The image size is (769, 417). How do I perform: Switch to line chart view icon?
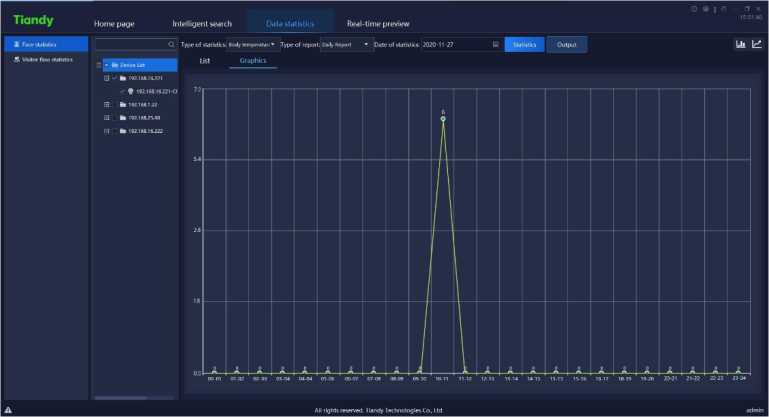point(756,44)
